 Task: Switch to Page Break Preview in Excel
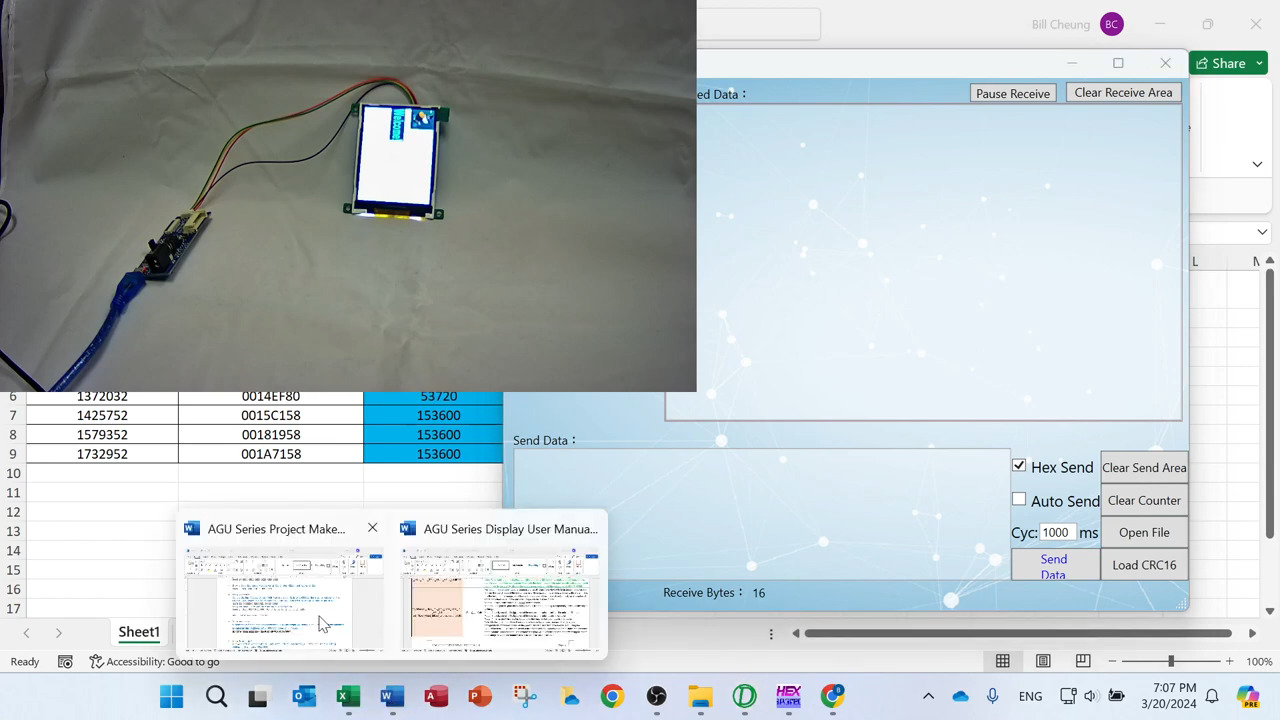pyautogui.click(x=1083, y=661)
